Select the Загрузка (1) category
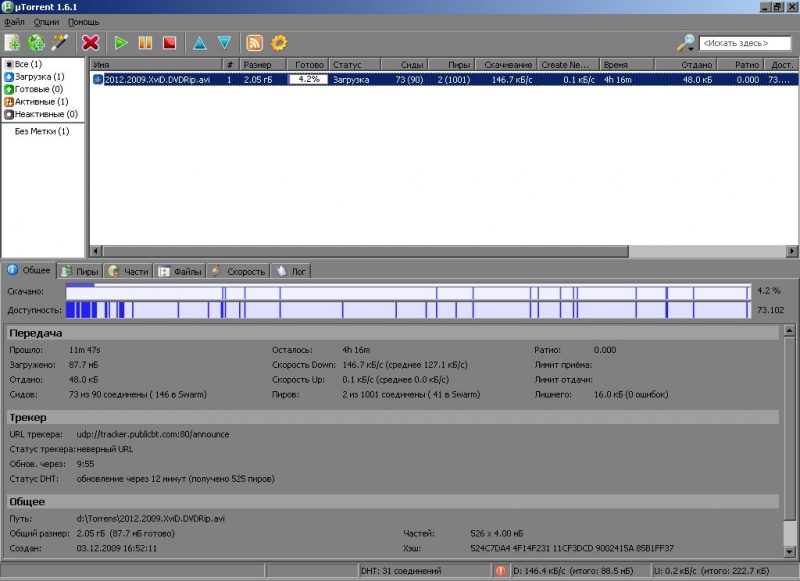 34,77
